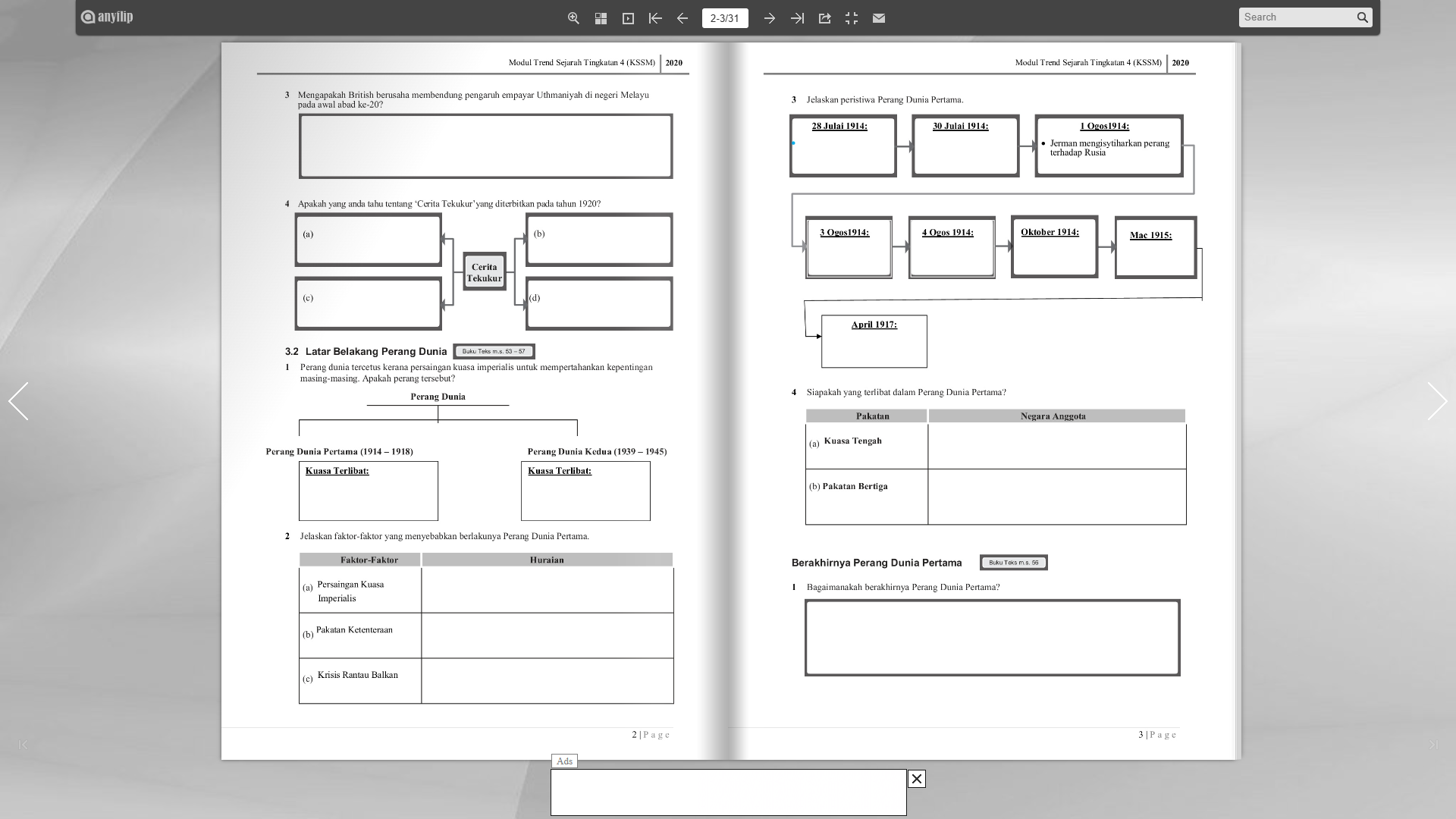
Task: Zoom in with the magnifier icon
Action: pyautogui.click(x=573, y=18)
